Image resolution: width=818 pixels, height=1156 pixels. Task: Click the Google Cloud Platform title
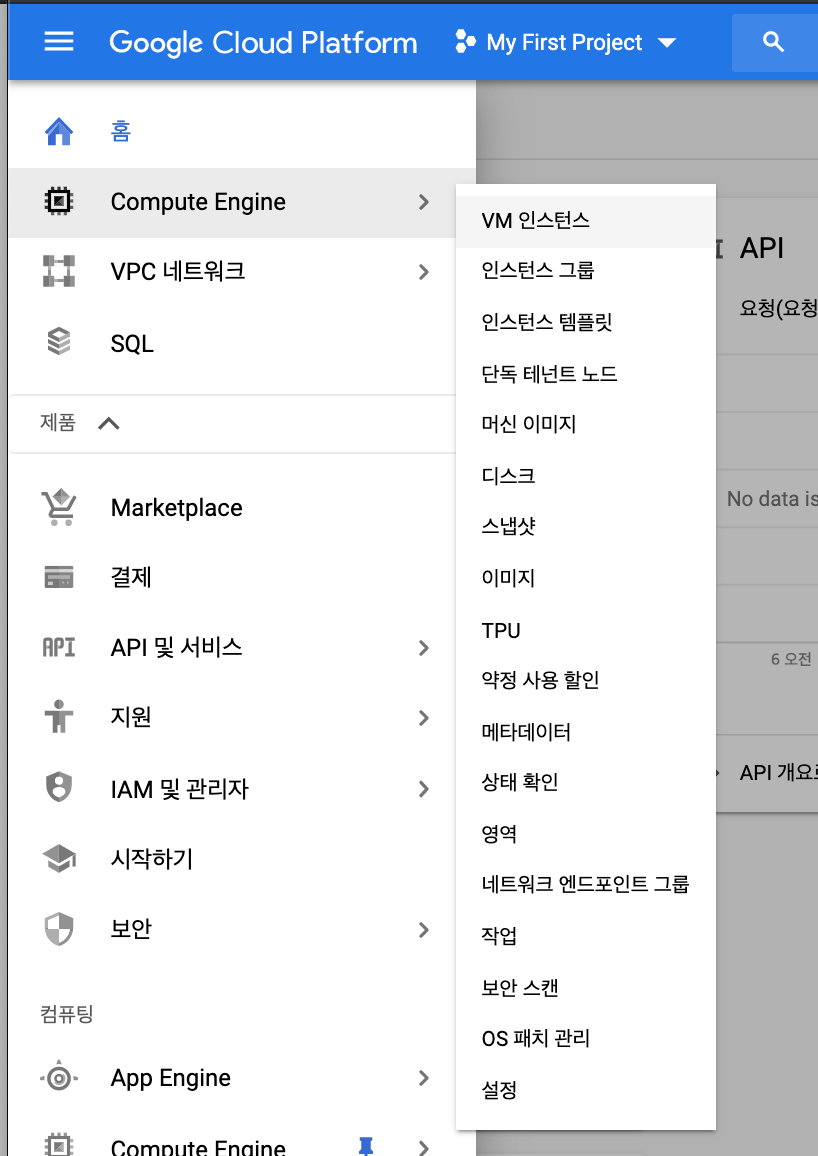(x=263, y=43)
